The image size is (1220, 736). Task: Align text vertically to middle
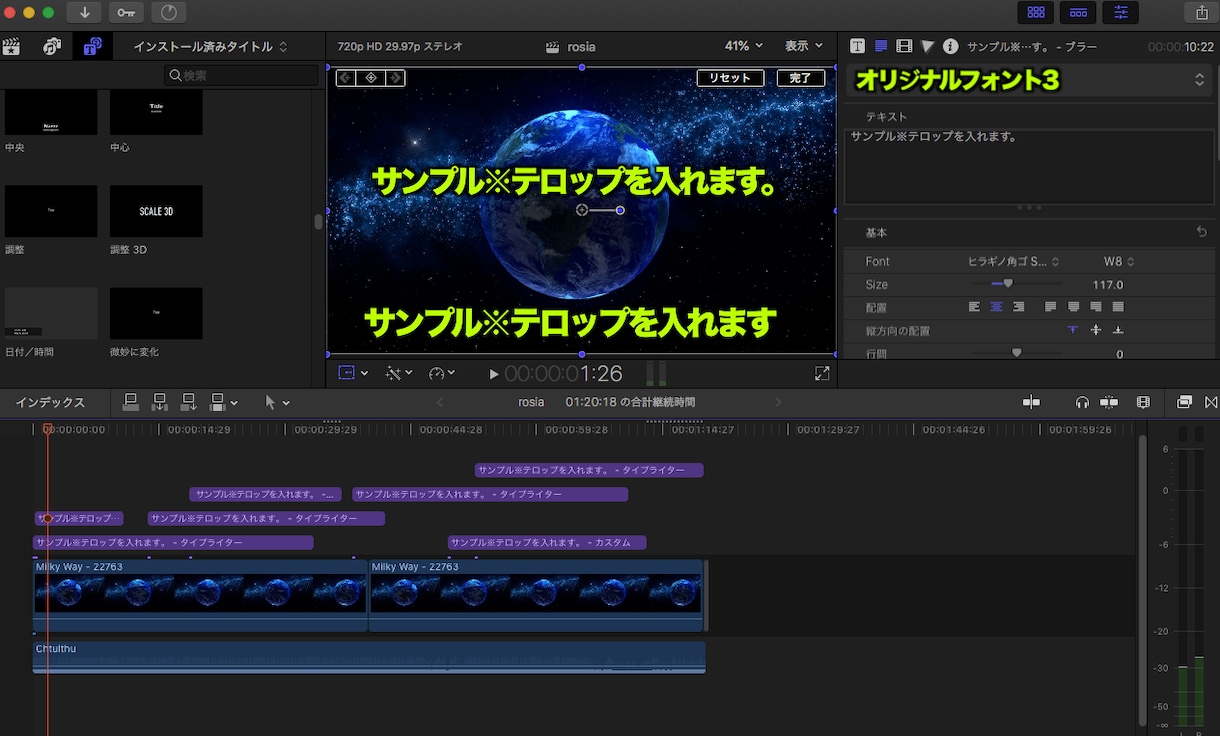coord(1096,330)
